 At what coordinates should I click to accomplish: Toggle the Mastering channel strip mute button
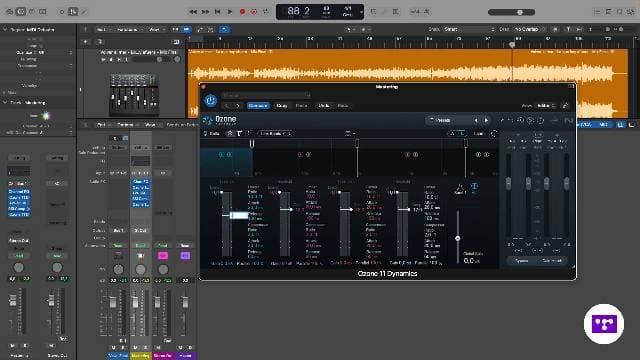click(x=136, y=347)
